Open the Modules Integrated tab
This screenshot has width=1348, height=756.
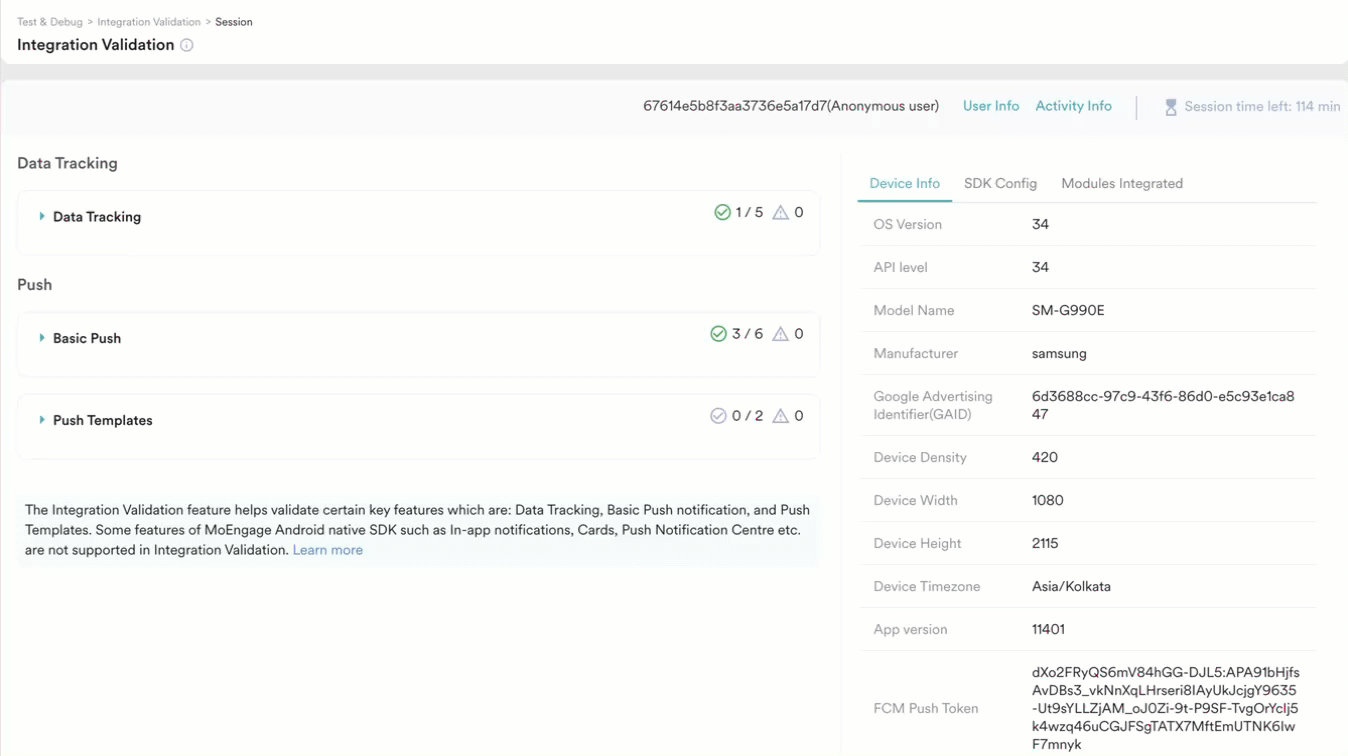point(1121,184)
